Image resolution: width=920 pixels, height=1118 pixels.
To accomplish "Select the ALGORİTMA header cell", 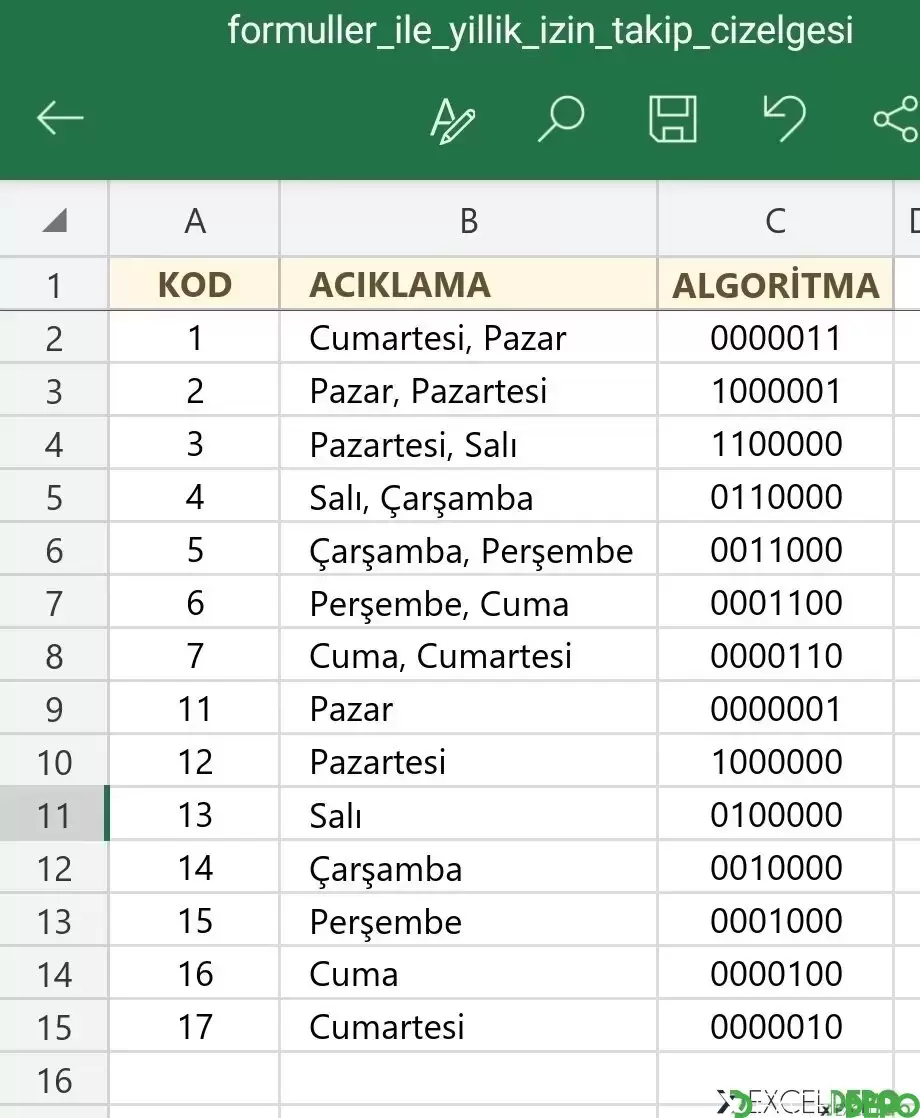I will tap(775, 284).
